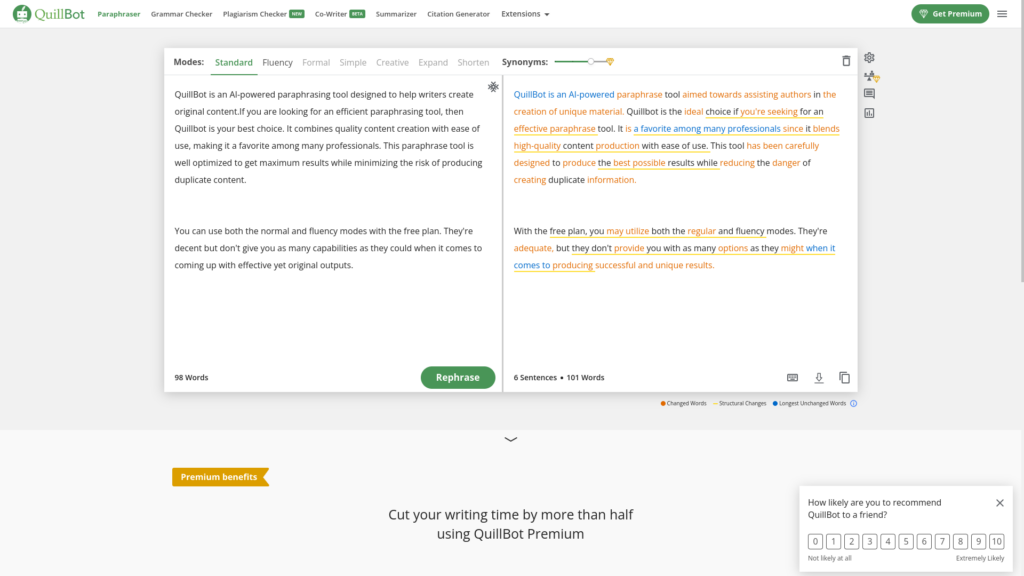The width and height of the screenshot is (1024, 576).
Task: Expand the section with the down chevron
Action: (511, 440)
